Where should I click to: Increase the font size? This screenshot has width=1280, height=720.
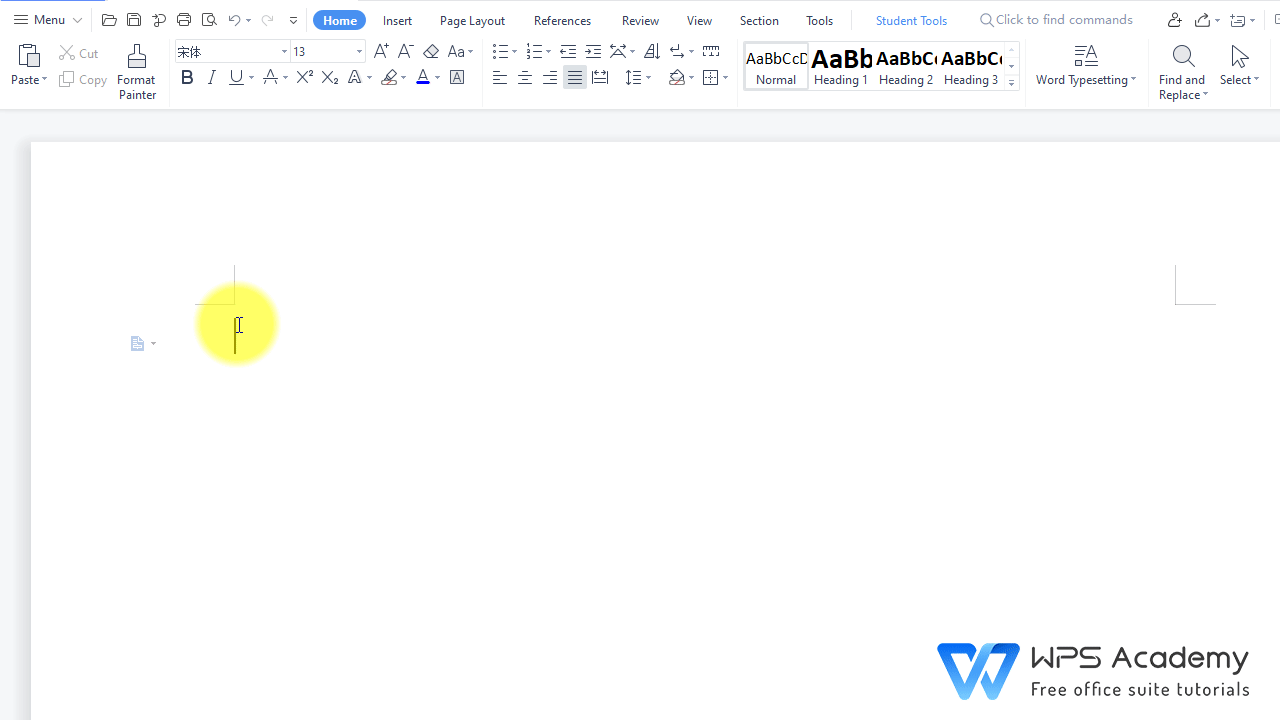[x=381, y=51]
